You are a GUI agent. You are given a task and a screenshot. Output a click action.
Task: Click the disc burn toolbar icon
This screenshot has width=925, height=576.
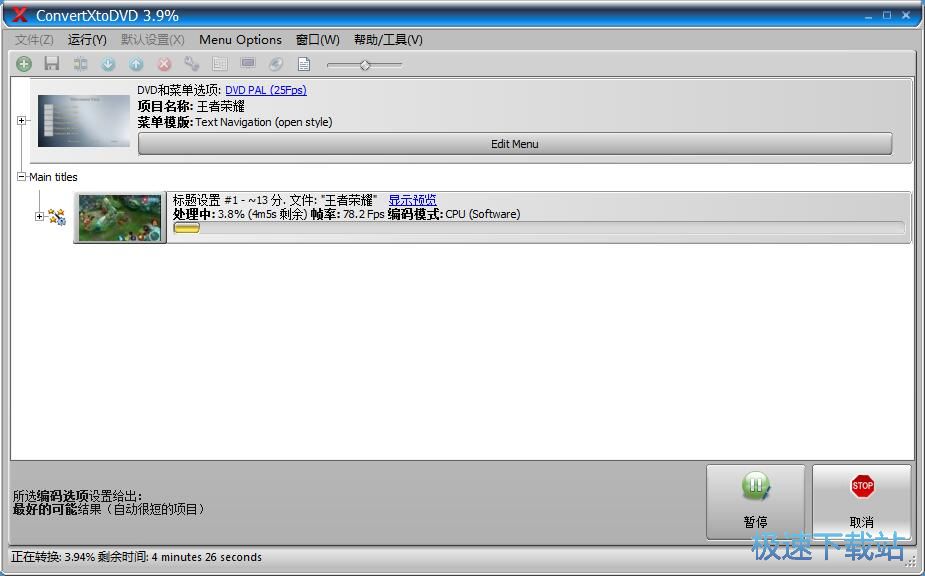pyautogui.click(x=275, y=64)
